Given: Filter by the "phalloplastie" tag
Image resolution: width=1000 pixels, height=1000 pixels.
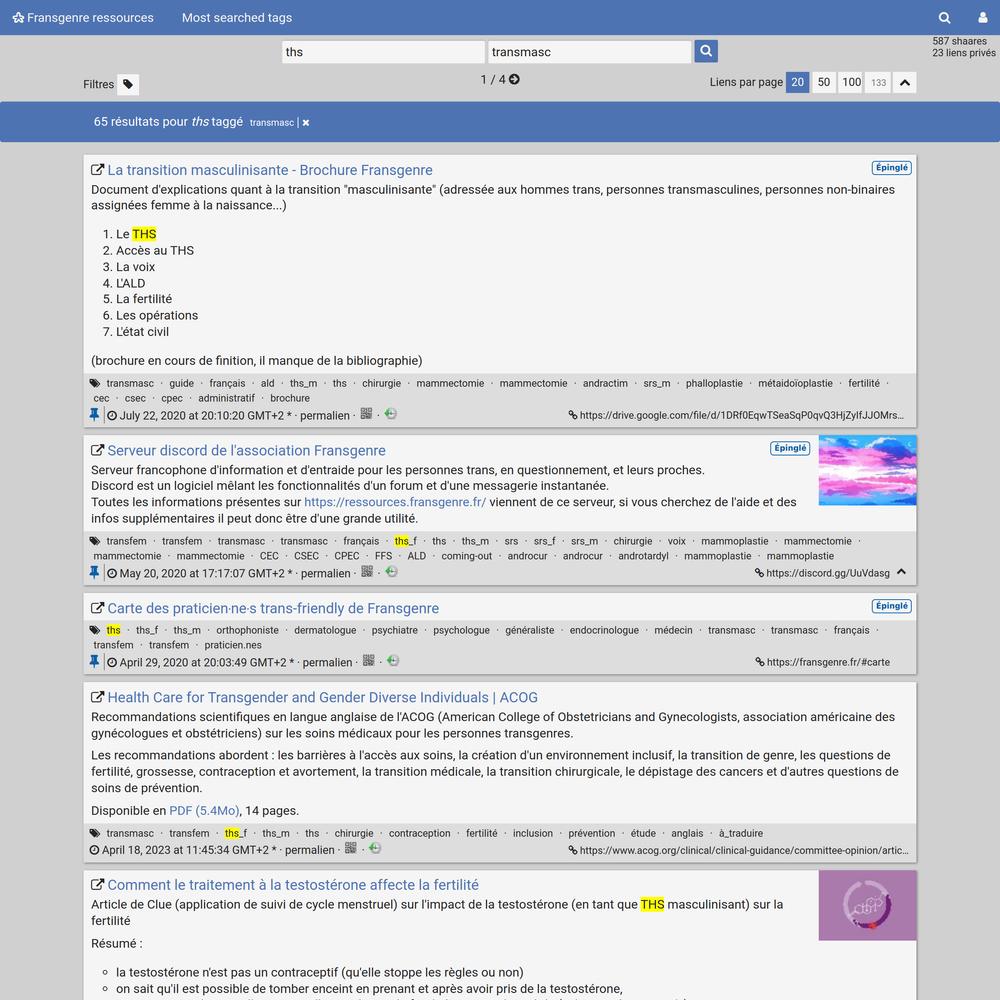Looking at the screenshot, I should point(714,383).
